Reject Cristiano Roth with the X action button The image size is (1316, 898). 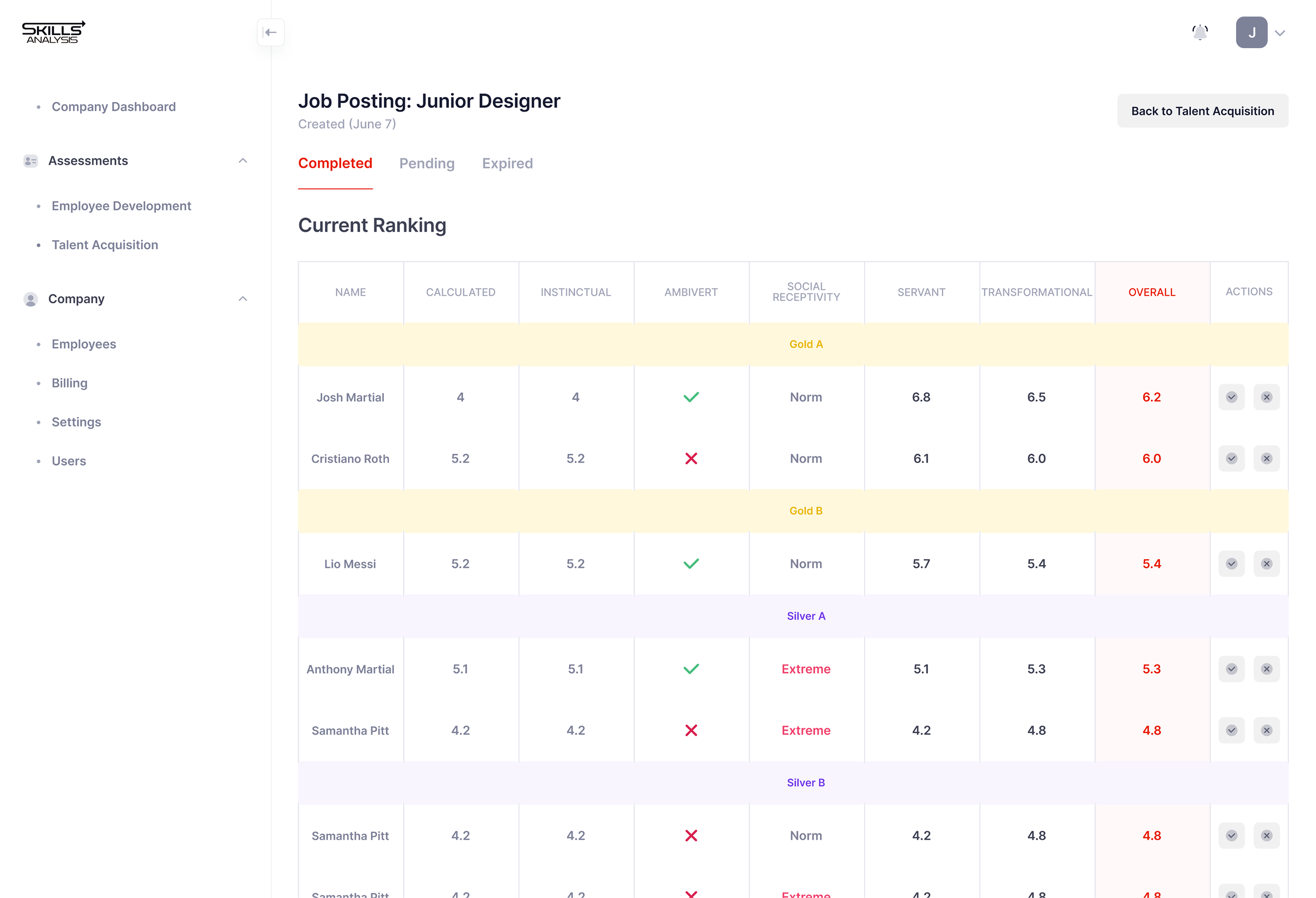1267,459
